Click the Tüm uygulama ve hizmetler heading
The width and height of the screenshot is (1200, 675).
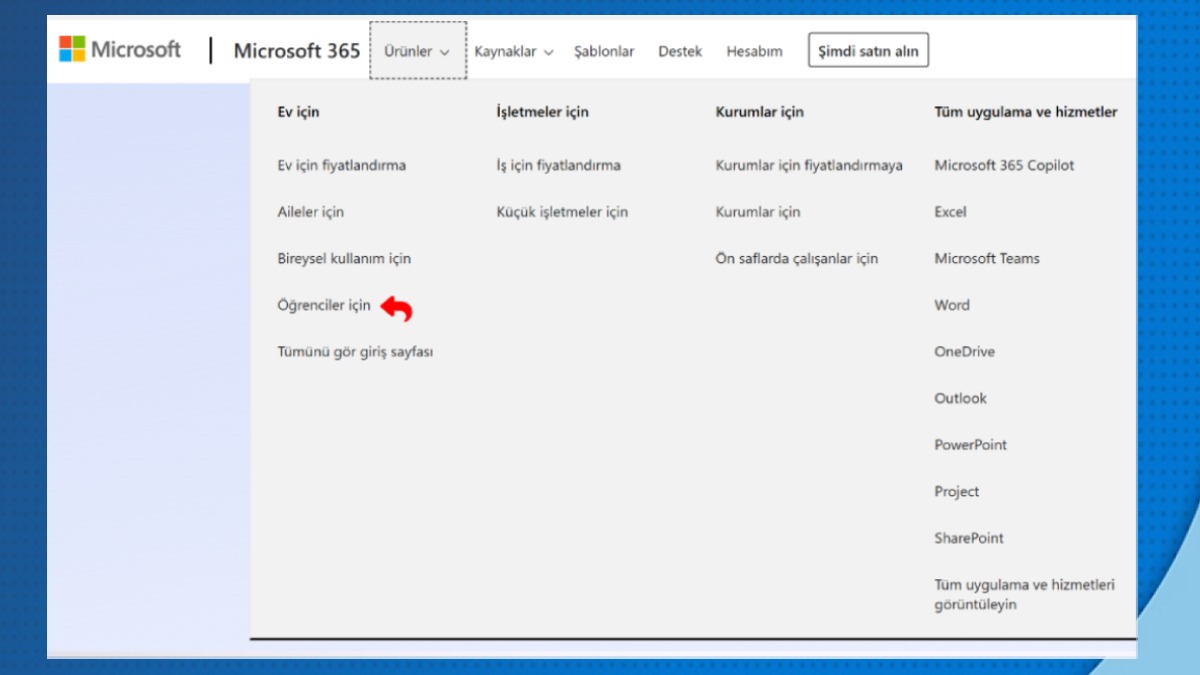[x=1026, y=112]
